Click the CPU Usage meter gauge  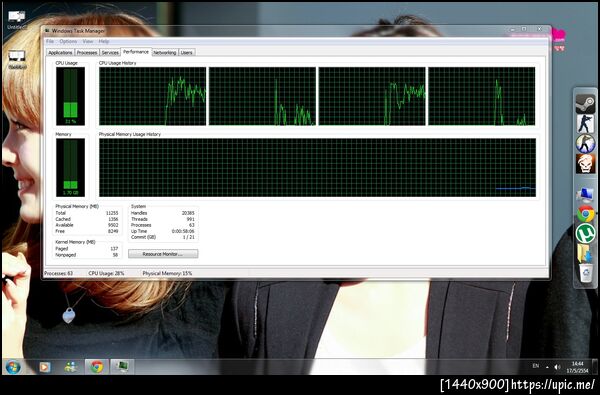click(x=70, y=96)
